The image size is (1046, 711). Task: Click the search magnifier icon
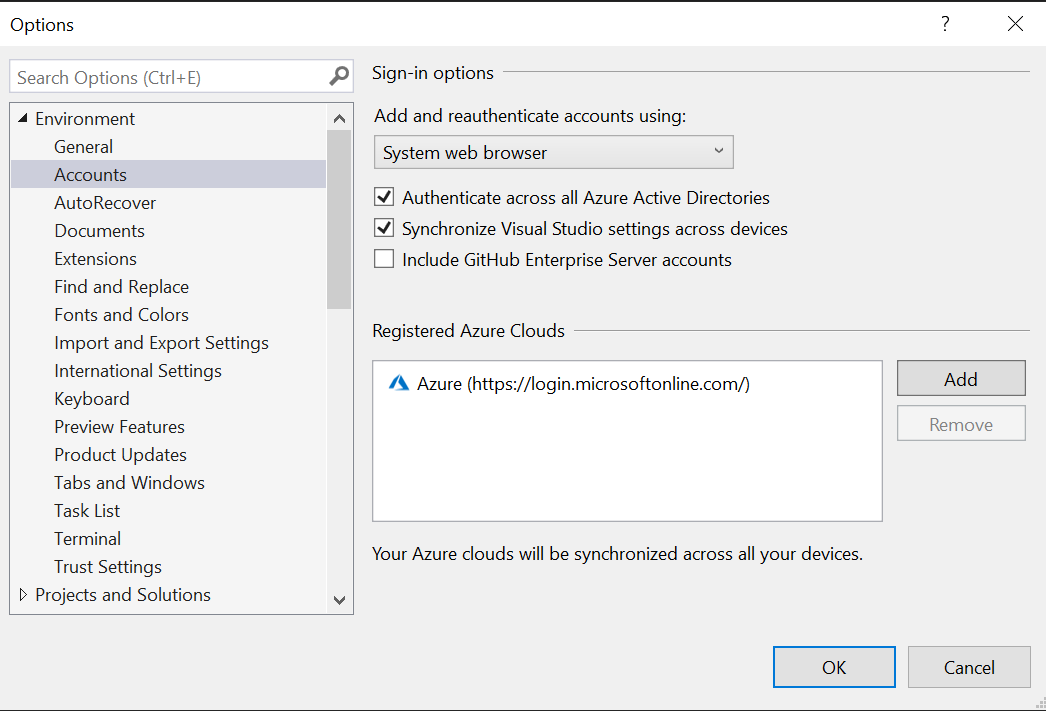339,76
